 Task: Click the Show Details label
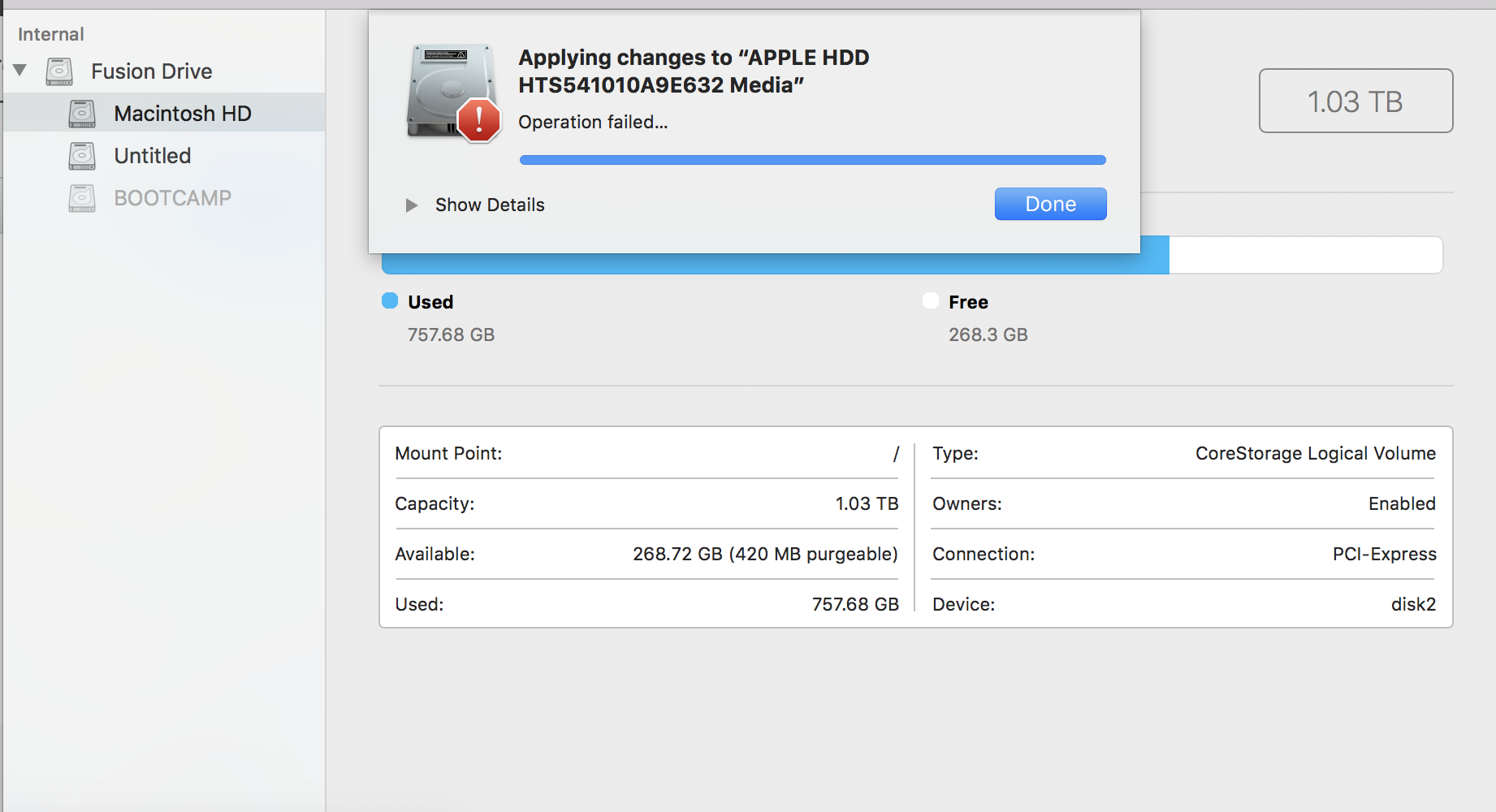pos(490,205)
